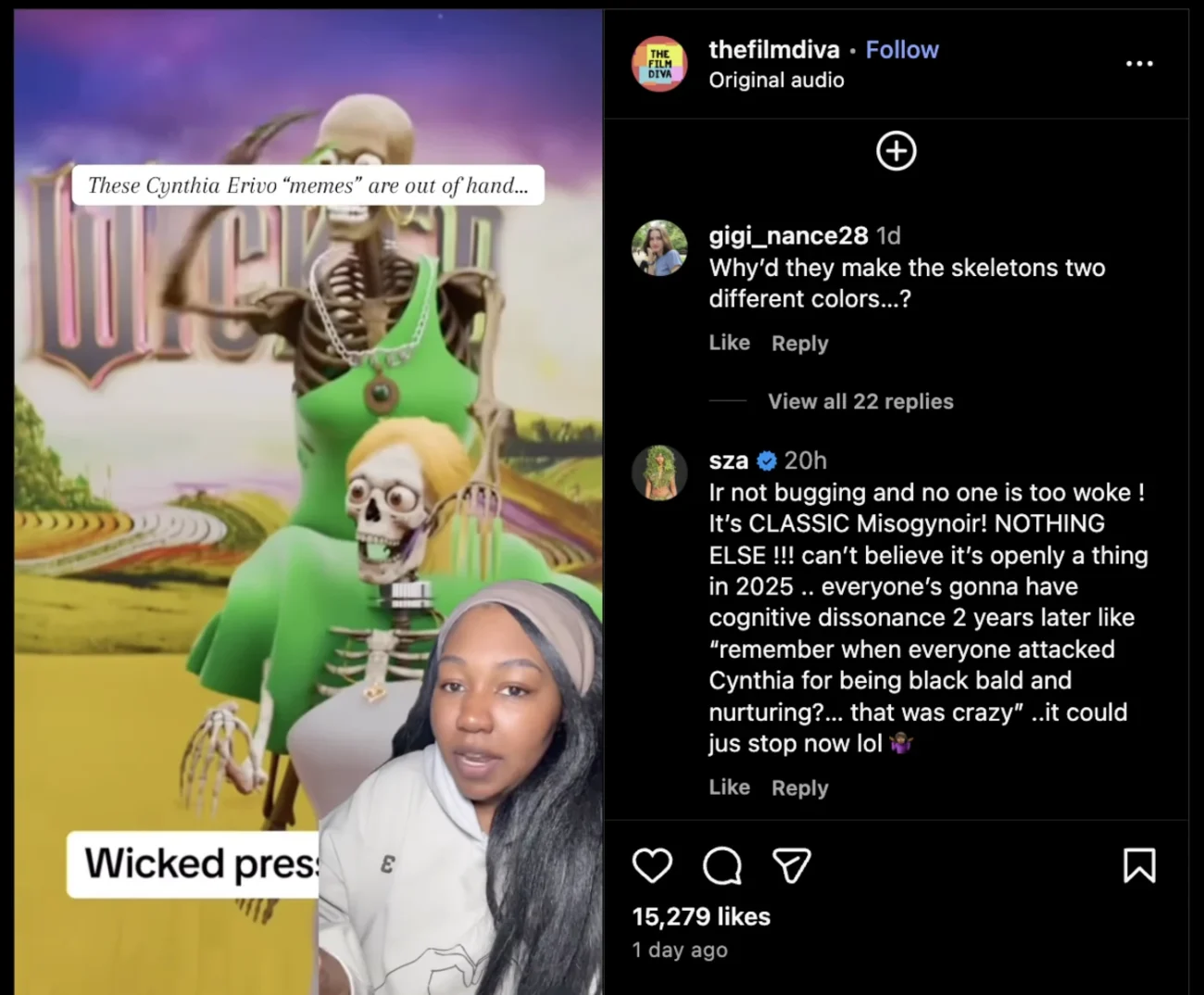
Task: Open gigi_nance28 profile picture
Action: [659, 247]
